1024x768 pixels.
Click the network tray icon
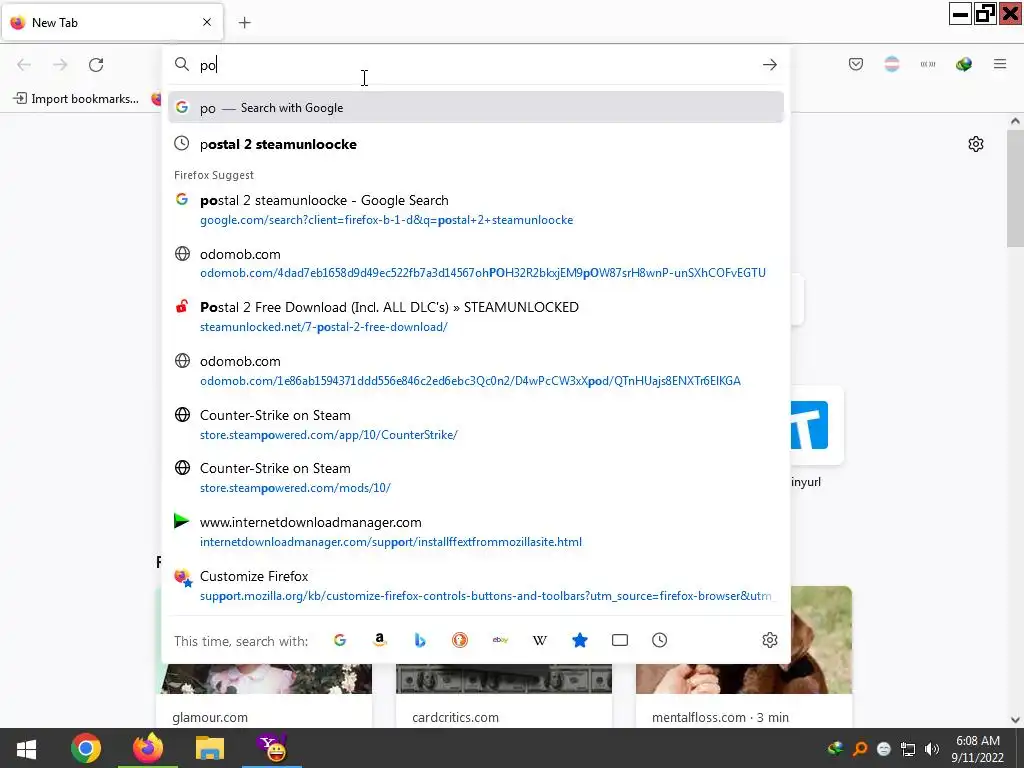pos(908,749)
